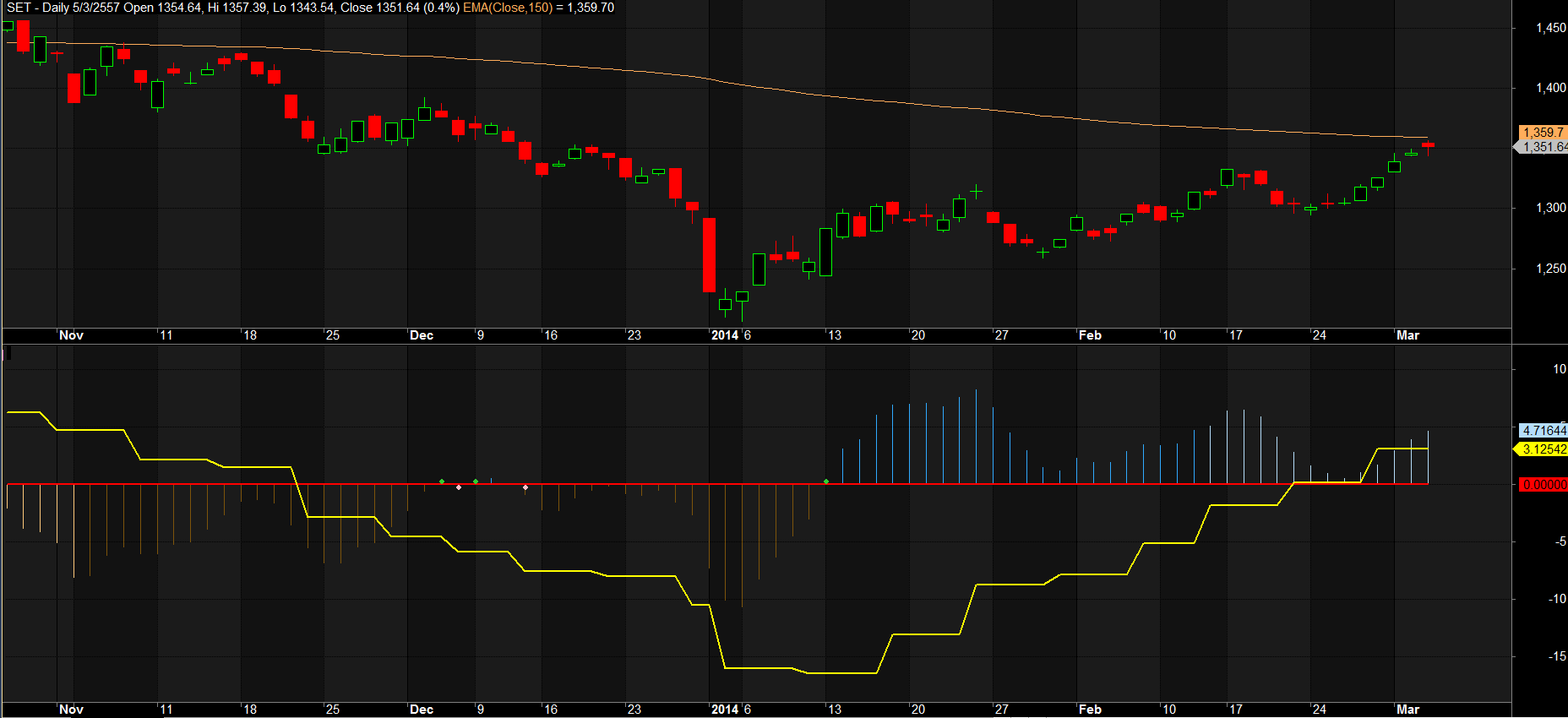Click the -10 label on indicator axis
Image resolution: width=1568 pixels, height=718 pixels.
1557,599
